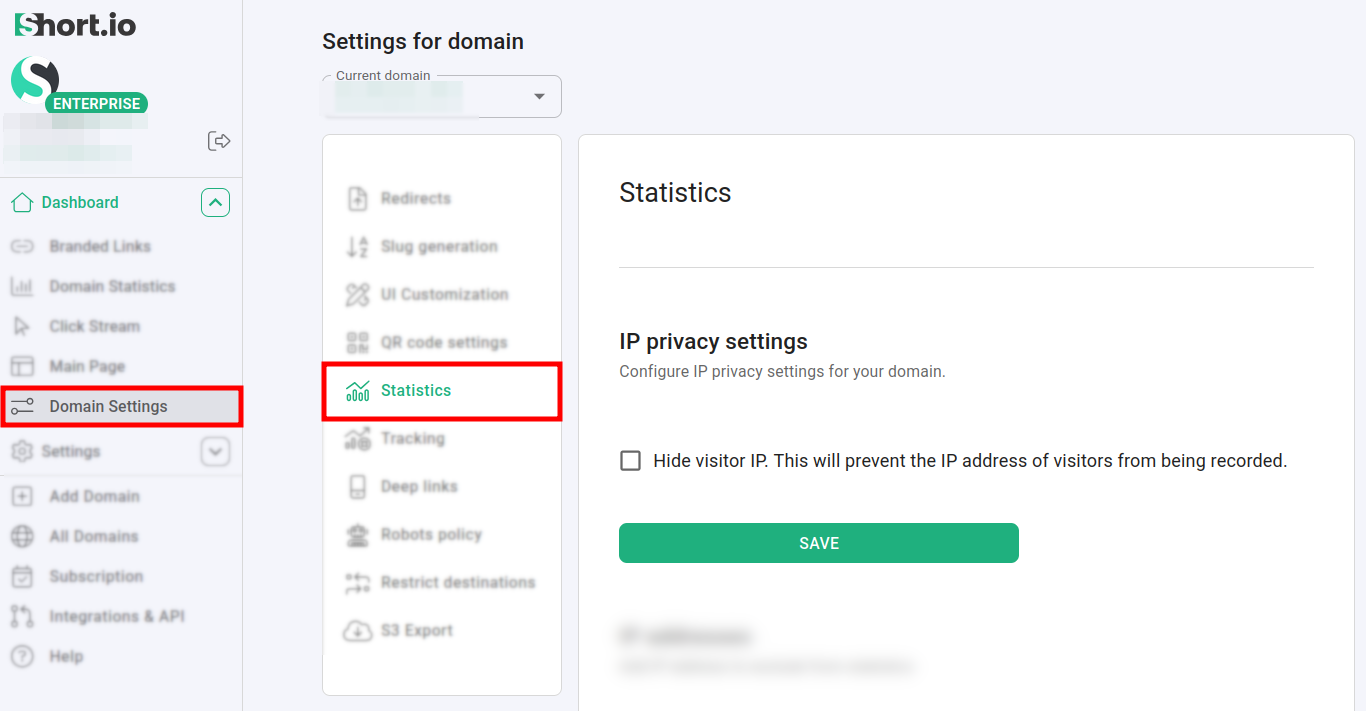The width and height of the screenshot is (1366, 711).
Task: Collapse the Dashboard section chevron
Action: 215,203
